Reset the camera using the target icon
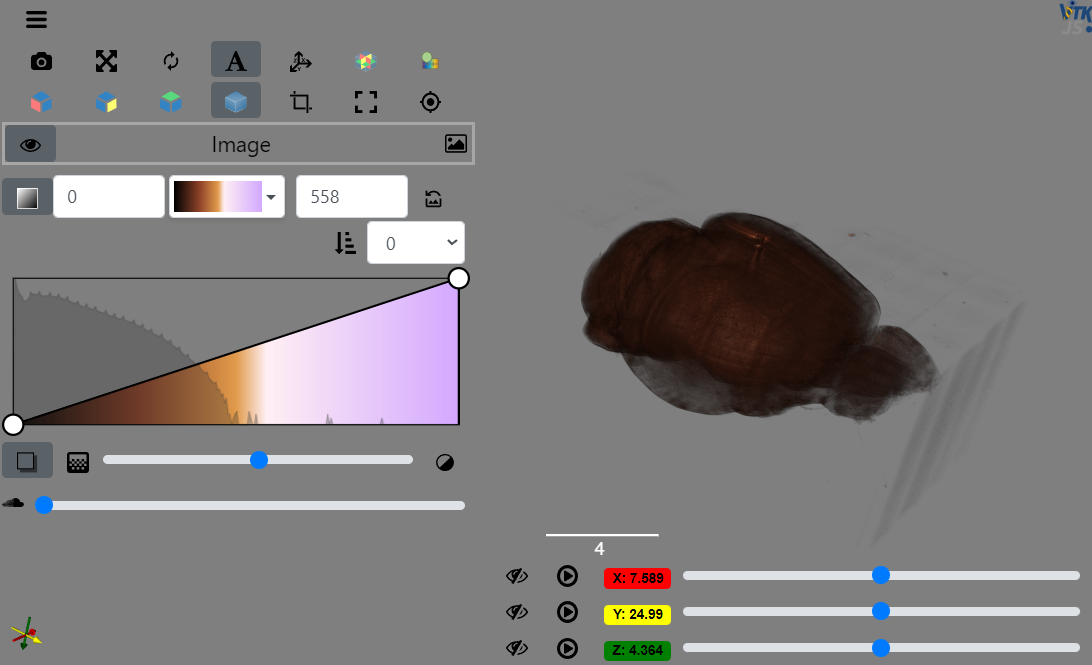Screen dimensions: 1092x665 [429, 101]
